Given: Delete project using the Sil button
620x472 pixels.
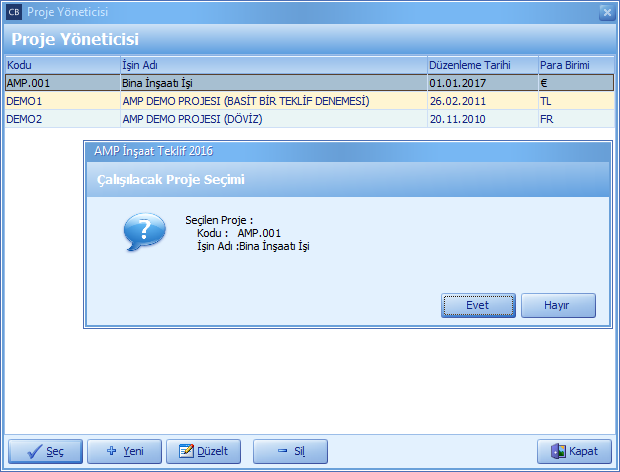Looking at the screenshot, I should [290, 451].
